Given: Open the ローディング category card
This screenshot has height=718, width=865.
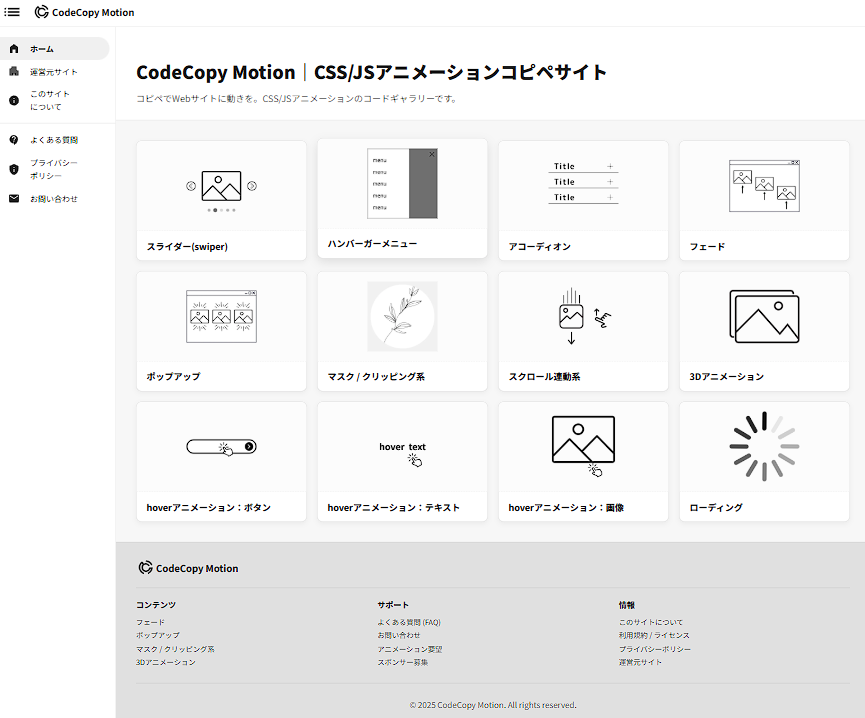Looking at the screenshot, I should (x=764, y=461).
